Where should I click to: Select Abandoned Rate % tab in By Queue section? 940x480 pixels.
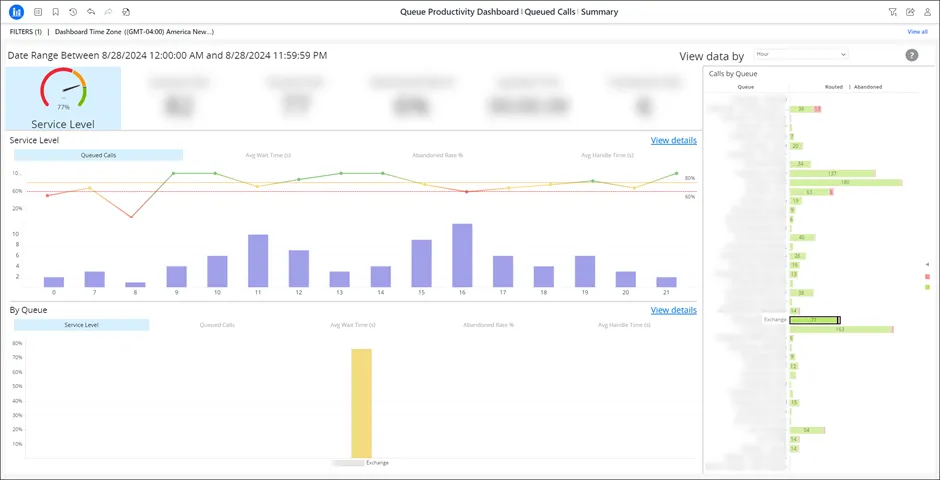(x=488, y=325)
